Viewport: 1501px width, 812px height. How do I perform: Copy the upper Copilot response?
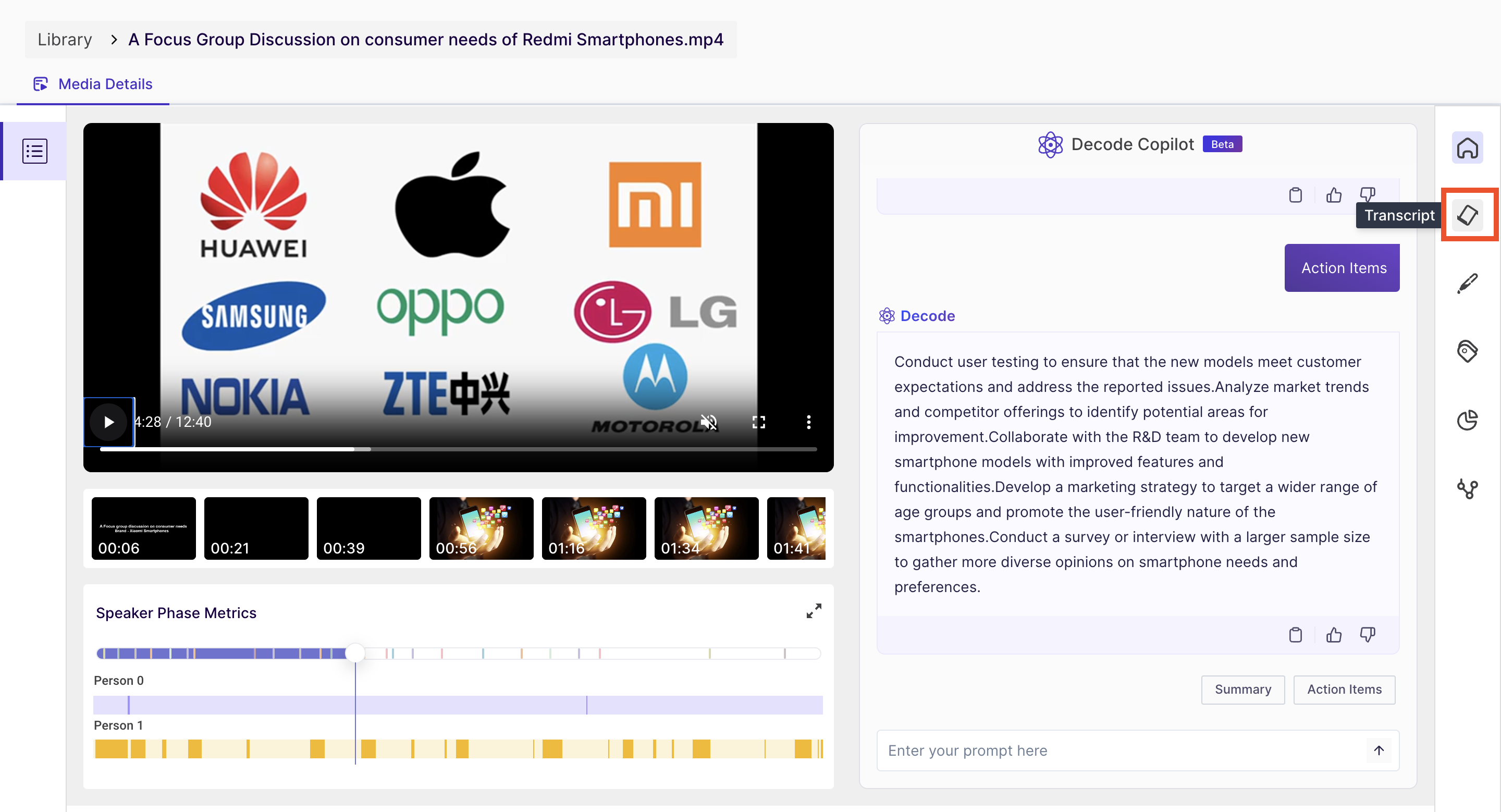point(1295,194)
